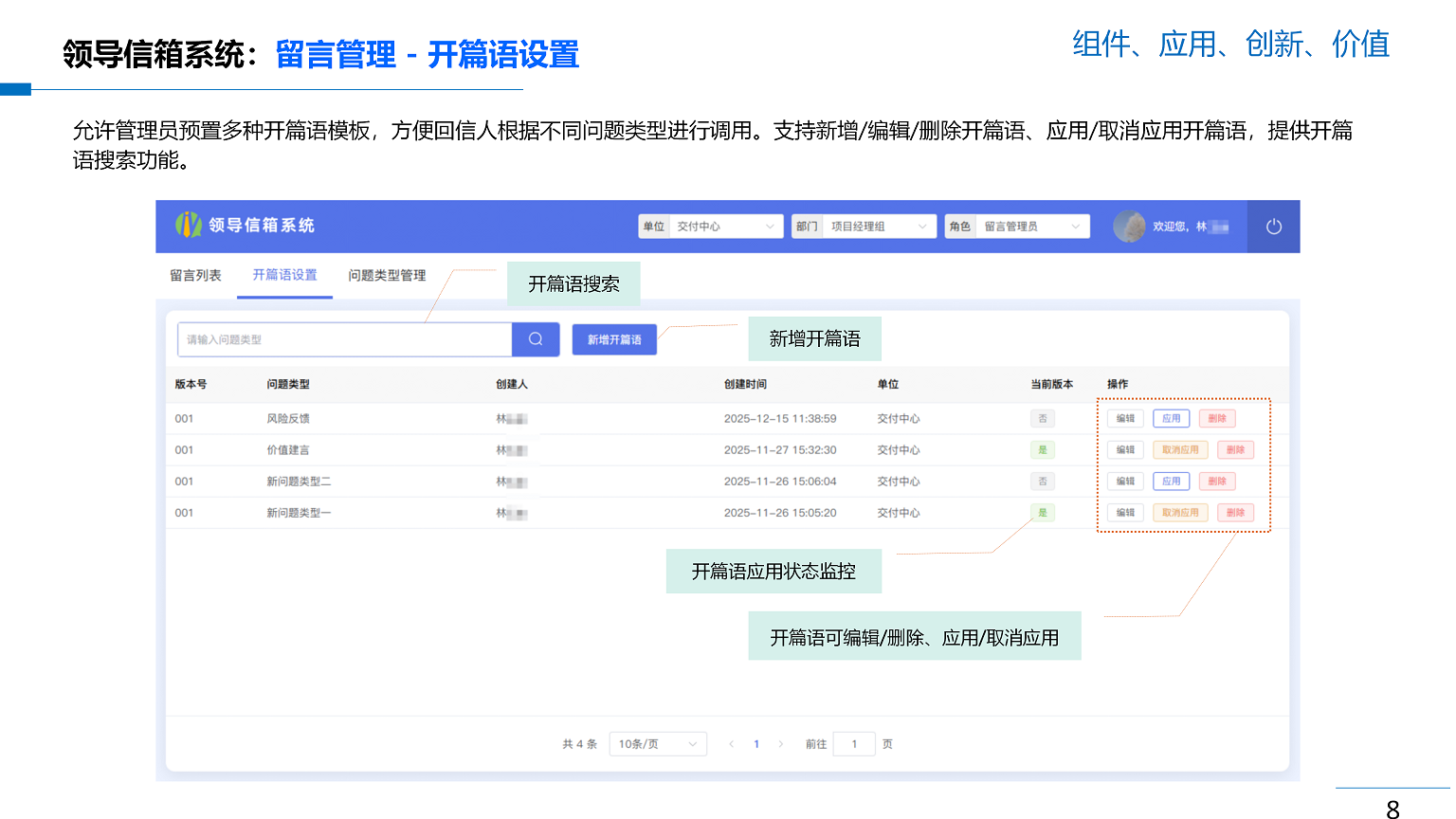
Task: Switch to the 问题类型管理 tab
Action: (387, 275)
